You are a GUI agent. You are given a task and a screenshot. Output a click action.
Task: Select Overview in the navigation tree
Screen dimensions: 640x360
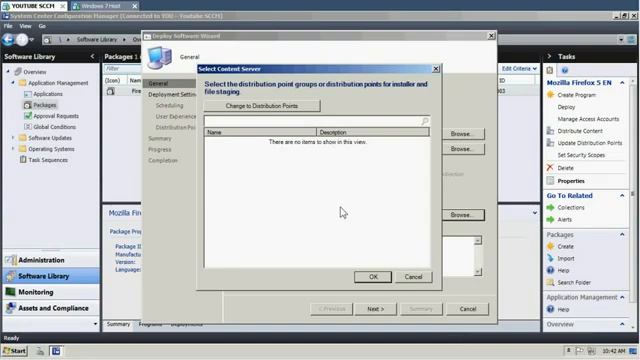point(35,72)
